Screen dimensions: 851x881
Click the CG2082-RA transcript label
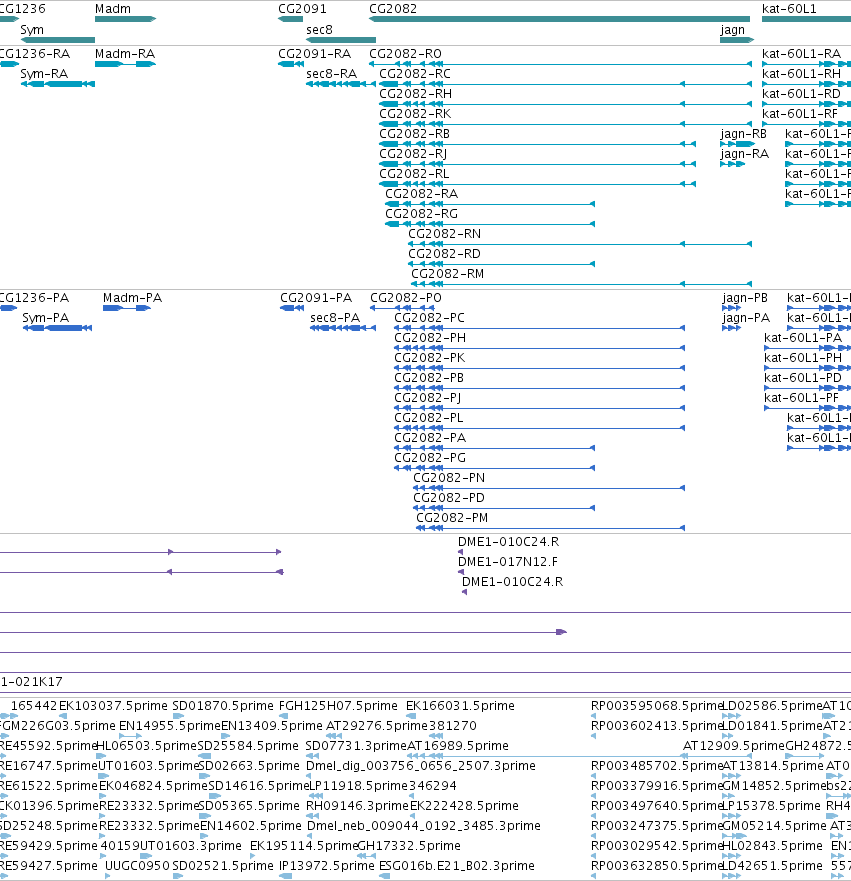coord(422,194)
